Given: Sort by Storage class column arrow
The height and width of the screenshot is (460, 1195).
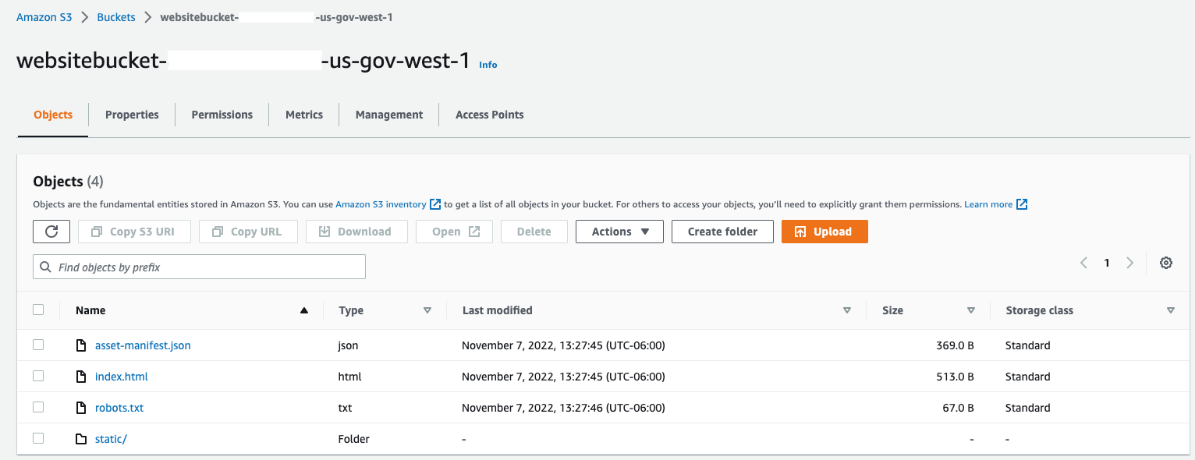Looking at the screenshot, I should point(1171,311).
